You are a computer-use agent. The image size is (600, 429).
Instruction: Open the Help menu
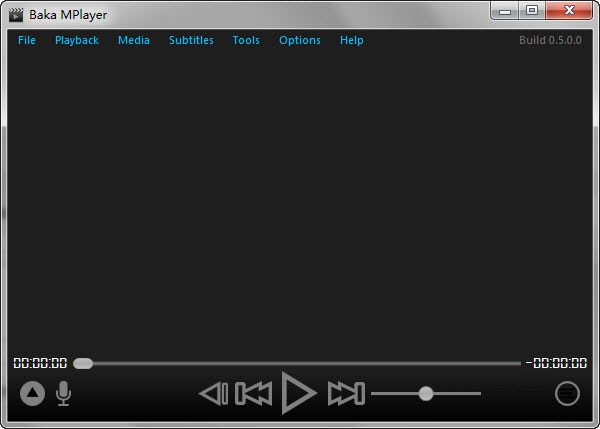(x=352, y=40)
